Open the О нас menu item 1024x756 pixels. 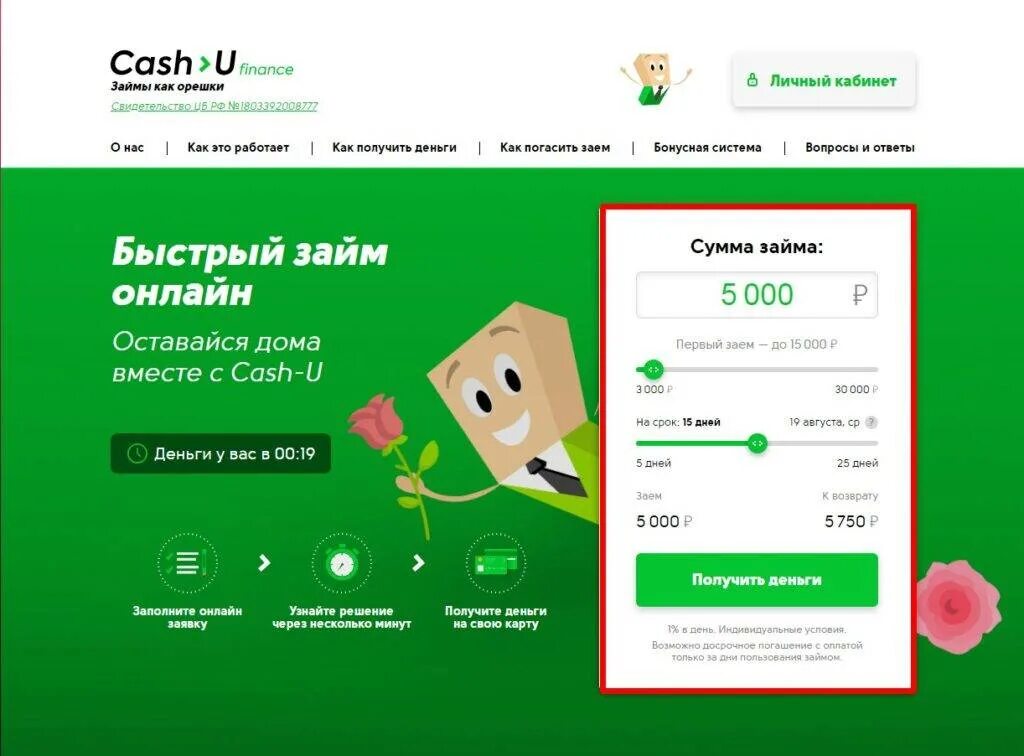(127, 148)
